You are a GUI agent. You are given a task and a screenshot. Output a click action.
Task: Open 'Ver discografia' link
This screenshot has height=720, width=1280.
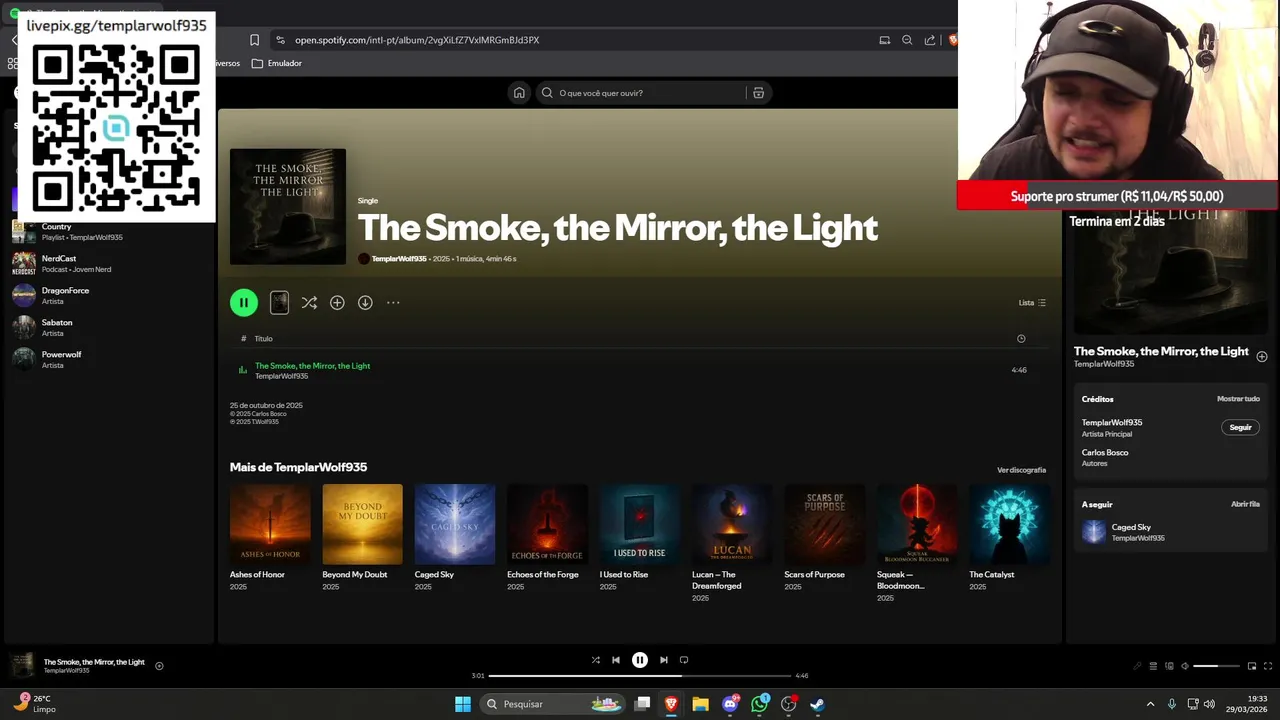(x=1021, y=470)
